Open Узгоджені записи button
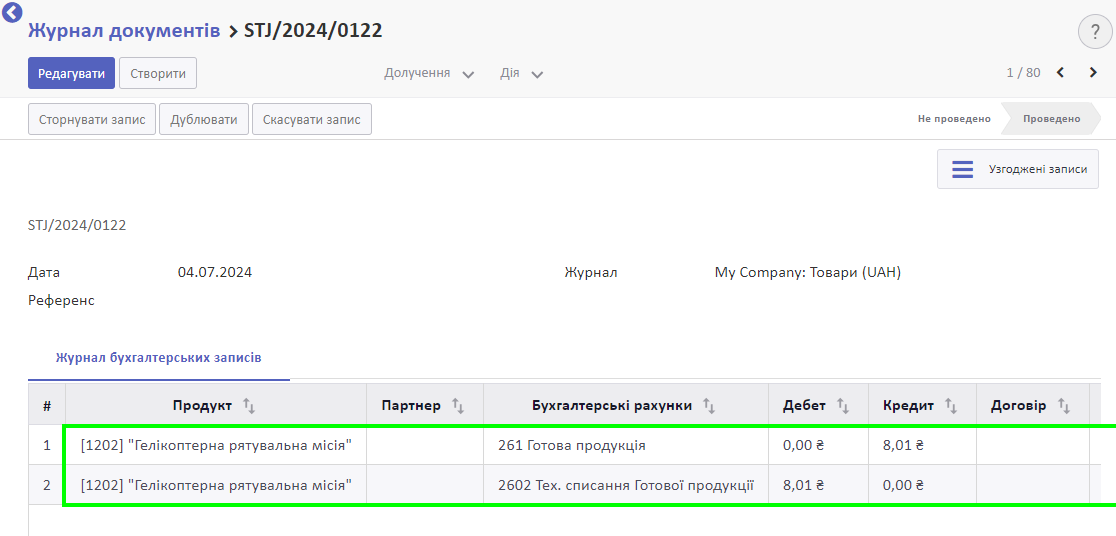The image size is (1116, 536). coord(1018,169)
